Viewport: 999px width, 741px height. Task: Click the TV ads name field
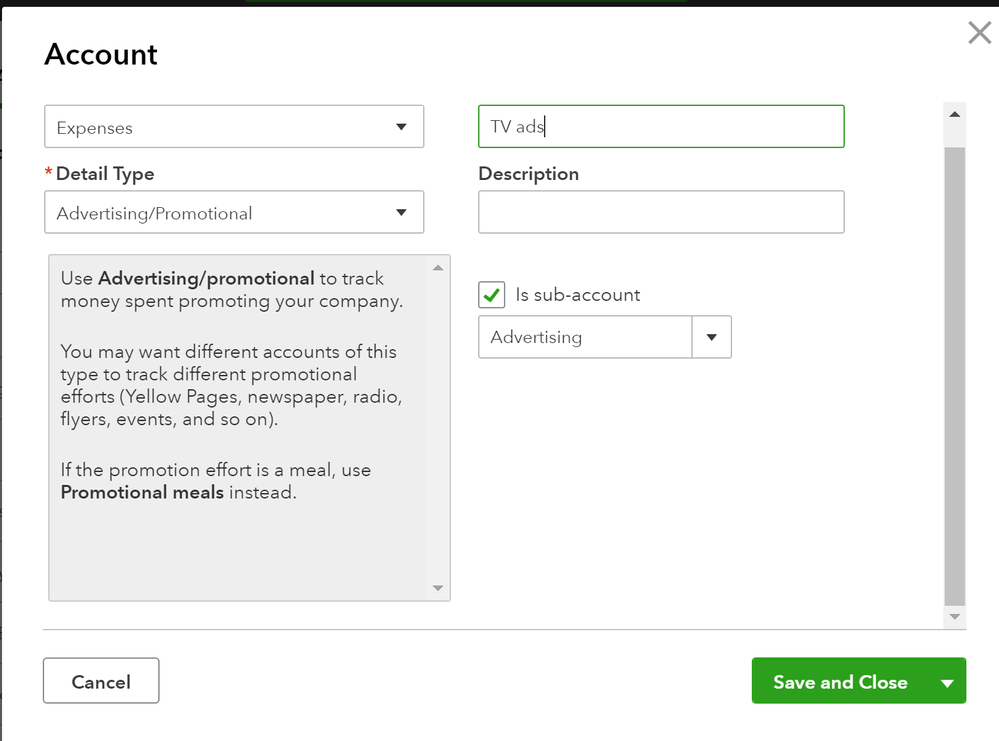pyautogui.click(x=661, y=127)
